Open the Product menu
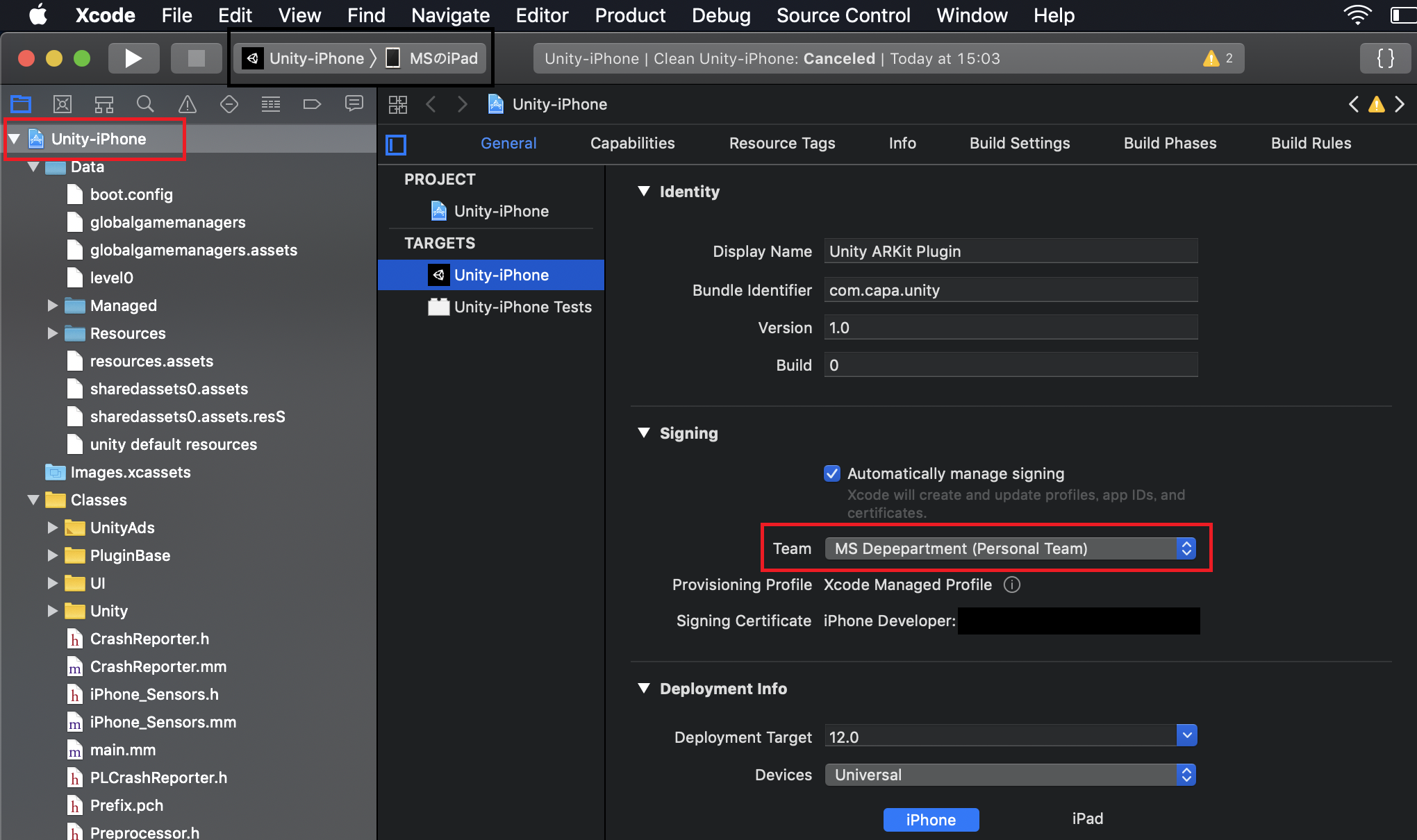1417x840 pixels. [x=630, y=15]
